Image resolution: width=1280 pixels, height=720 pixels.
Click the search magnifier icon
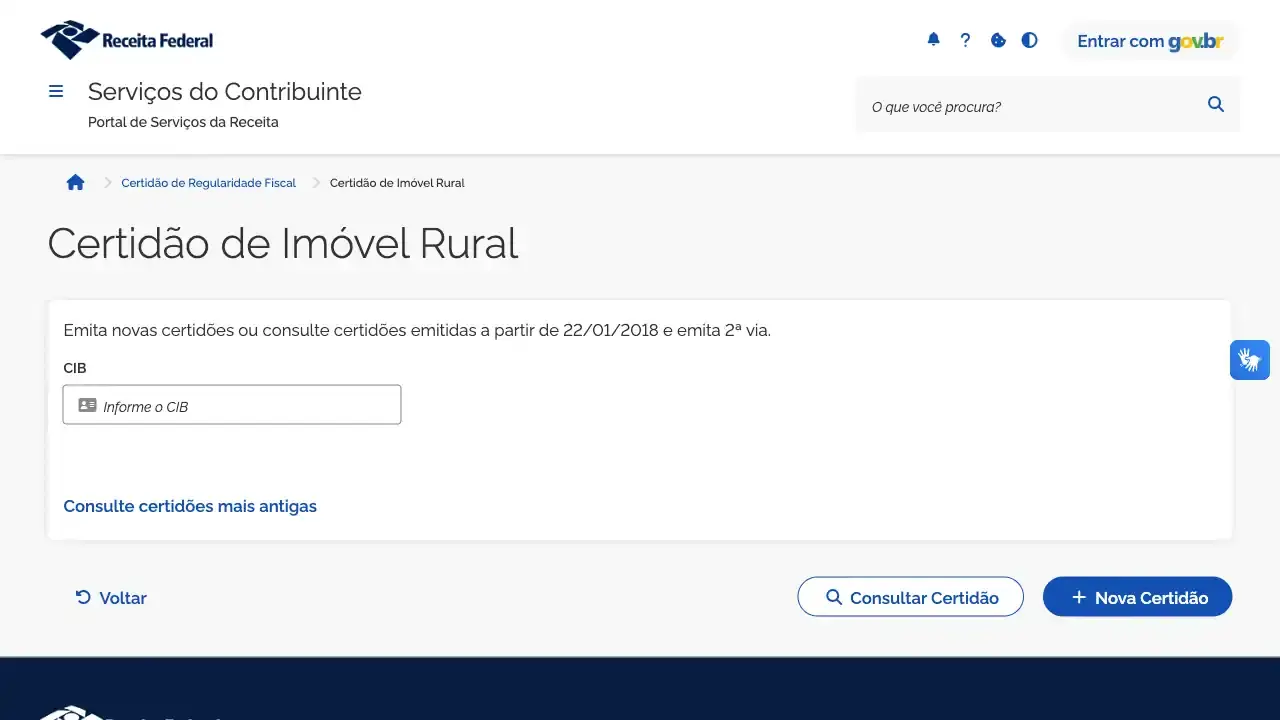pos(1216,104)
